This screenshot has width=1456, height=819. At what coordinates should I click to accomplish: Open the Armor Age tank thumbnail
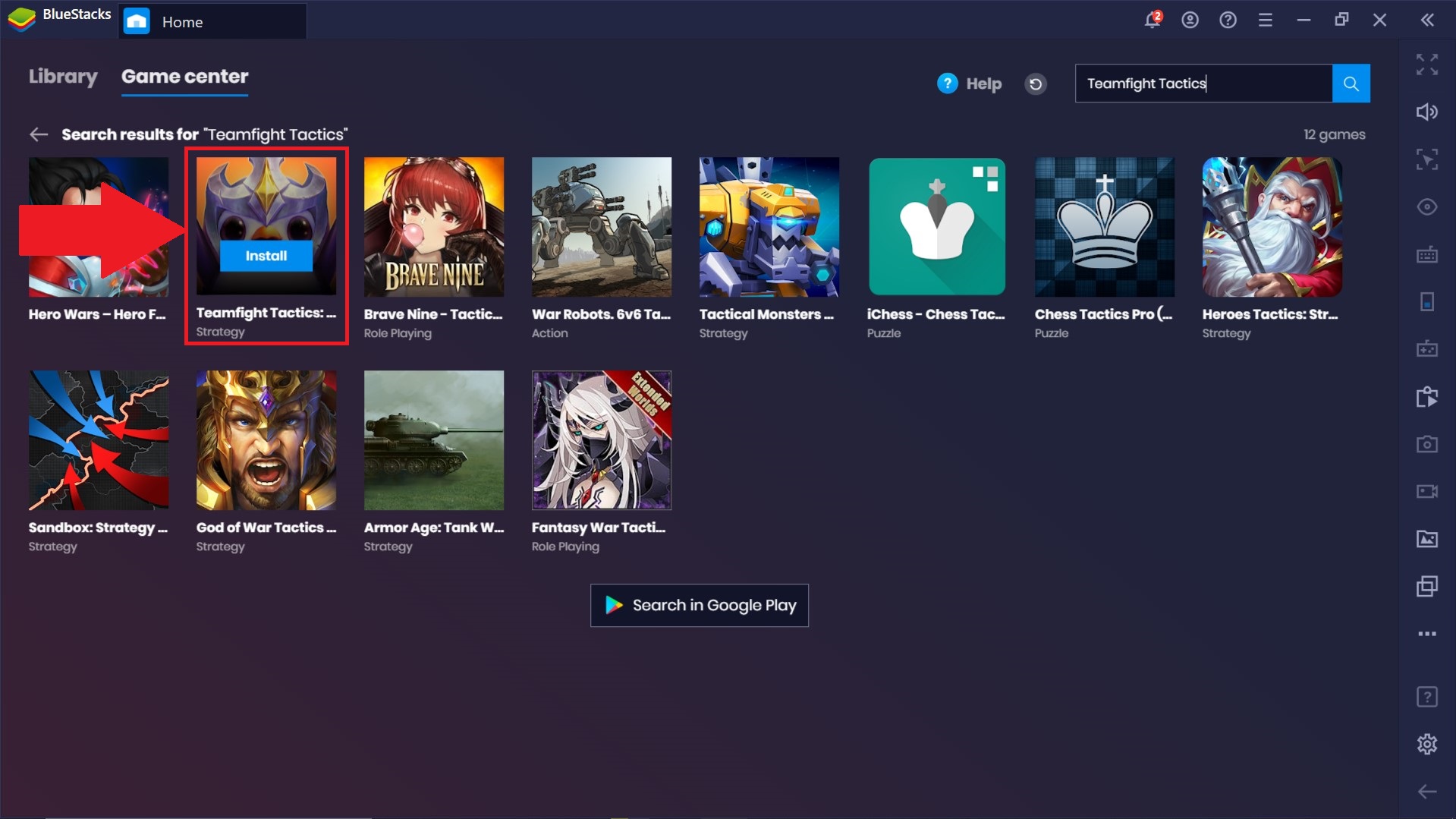pos(434,440)
